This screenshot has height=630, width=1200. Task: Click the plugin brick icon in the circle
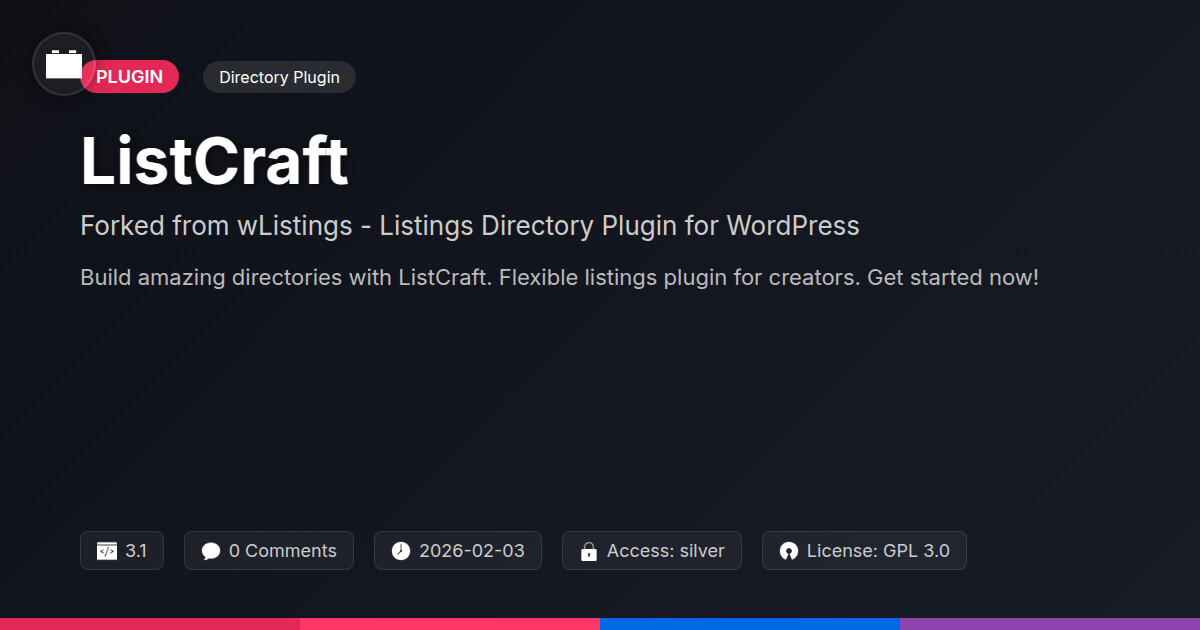coord(64,64)
